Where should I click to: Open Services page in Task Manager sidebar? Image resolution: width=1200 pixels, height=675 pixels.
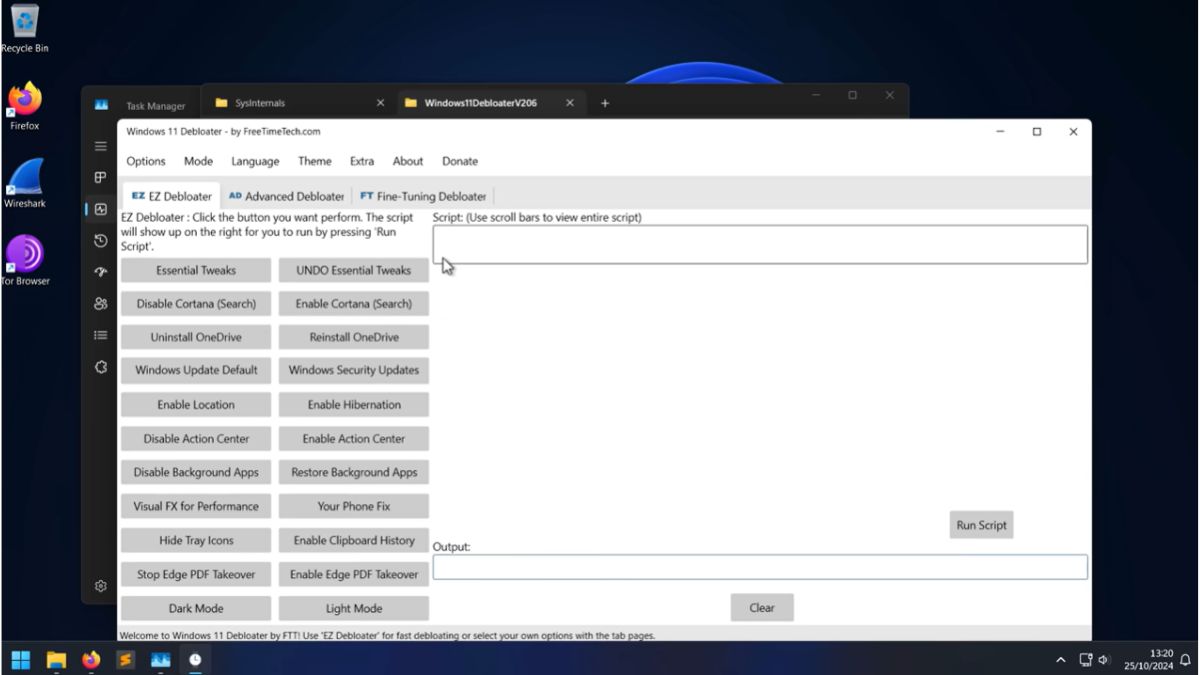point(100,367)
